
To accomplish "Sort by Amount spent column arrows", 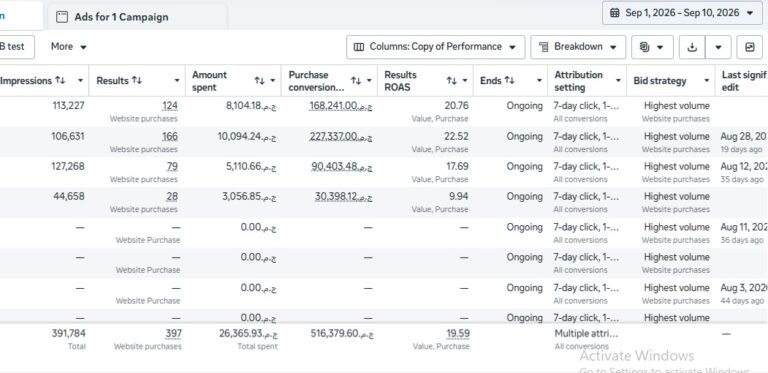I will point(259,81).
